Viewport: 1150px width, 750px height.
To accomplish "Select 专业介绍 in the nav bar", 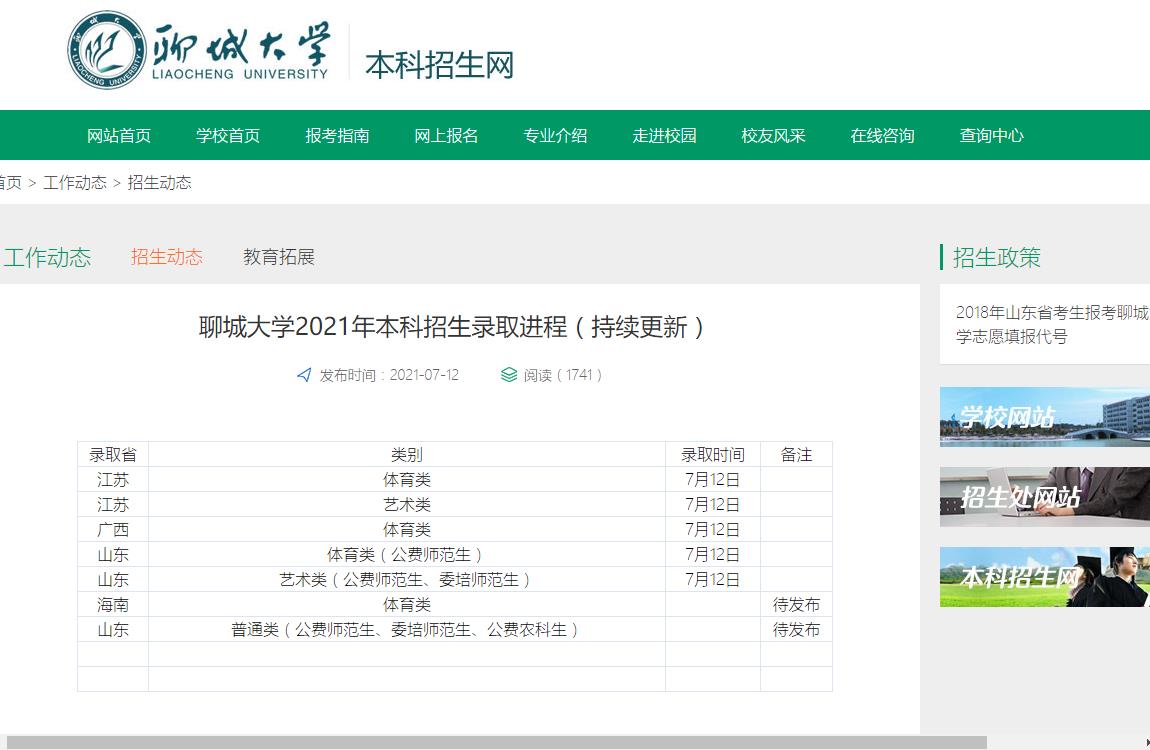I will [x=555, y=136].
